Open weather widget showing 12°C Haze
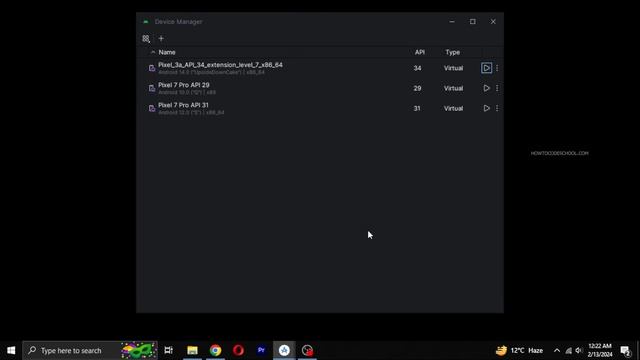Viewport: 640px width, 360px height. (x=519, y=350)
